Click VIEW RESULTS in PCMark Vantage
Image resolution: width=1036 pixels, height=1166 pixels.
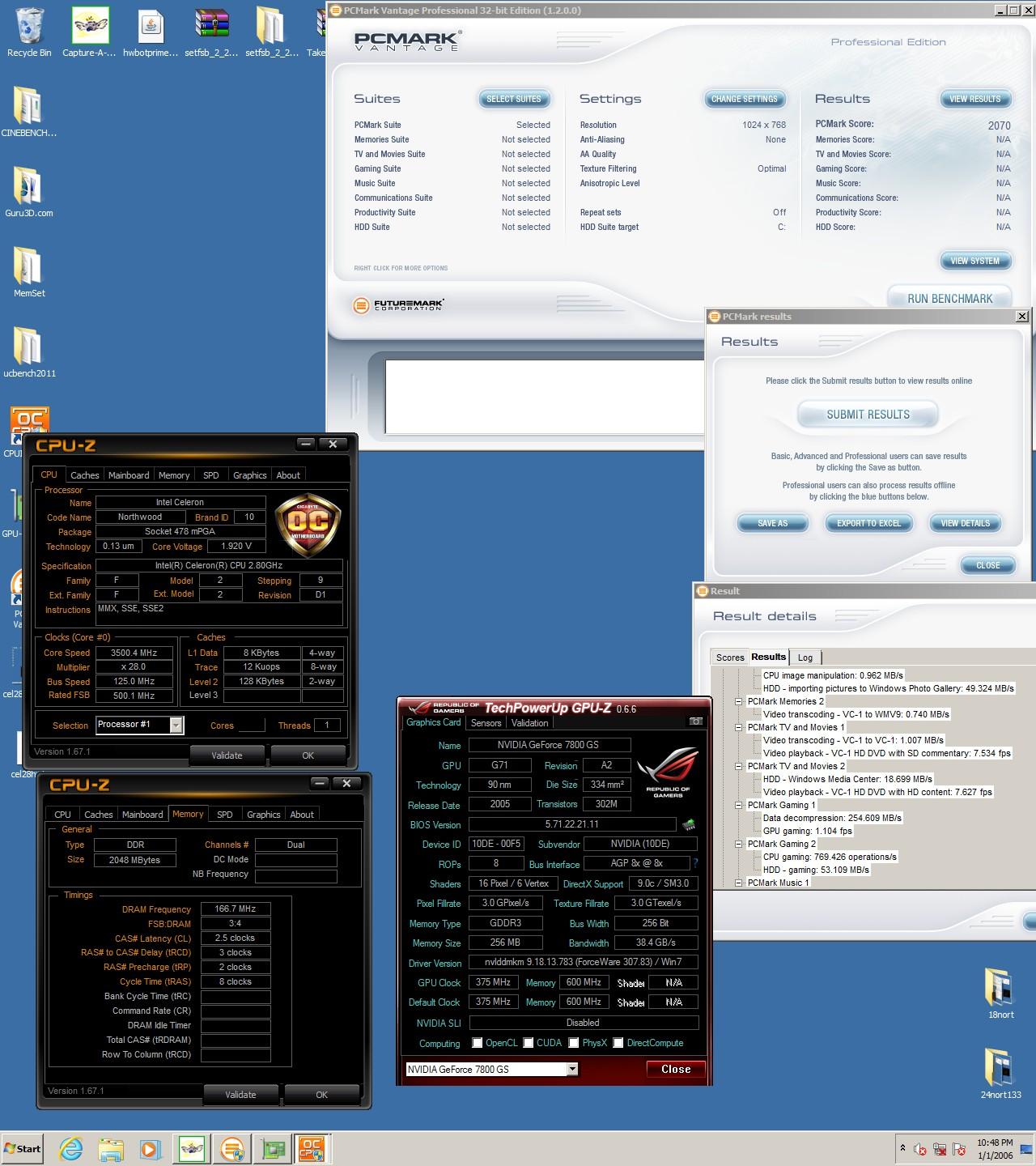(x=975, y=99)
